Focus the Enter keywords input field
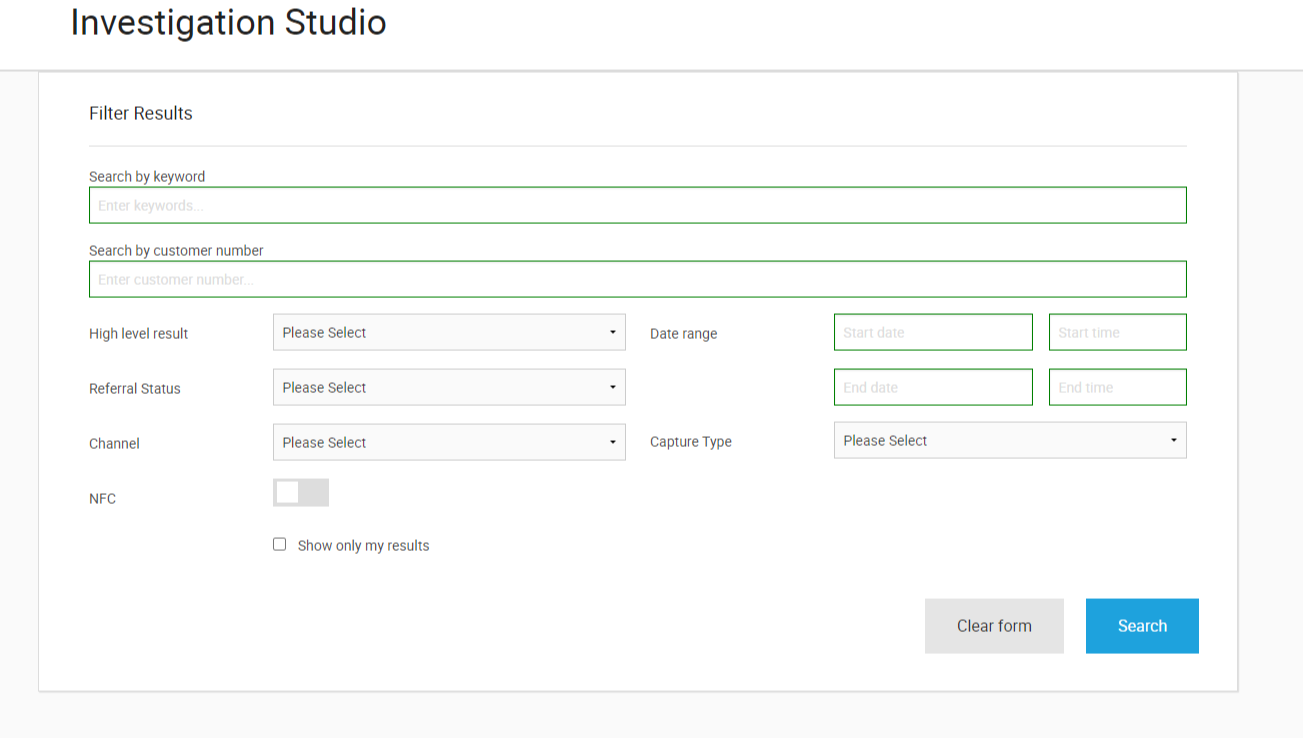The height and width of the screenshot is (738, 1303). (x=637, y=206)
